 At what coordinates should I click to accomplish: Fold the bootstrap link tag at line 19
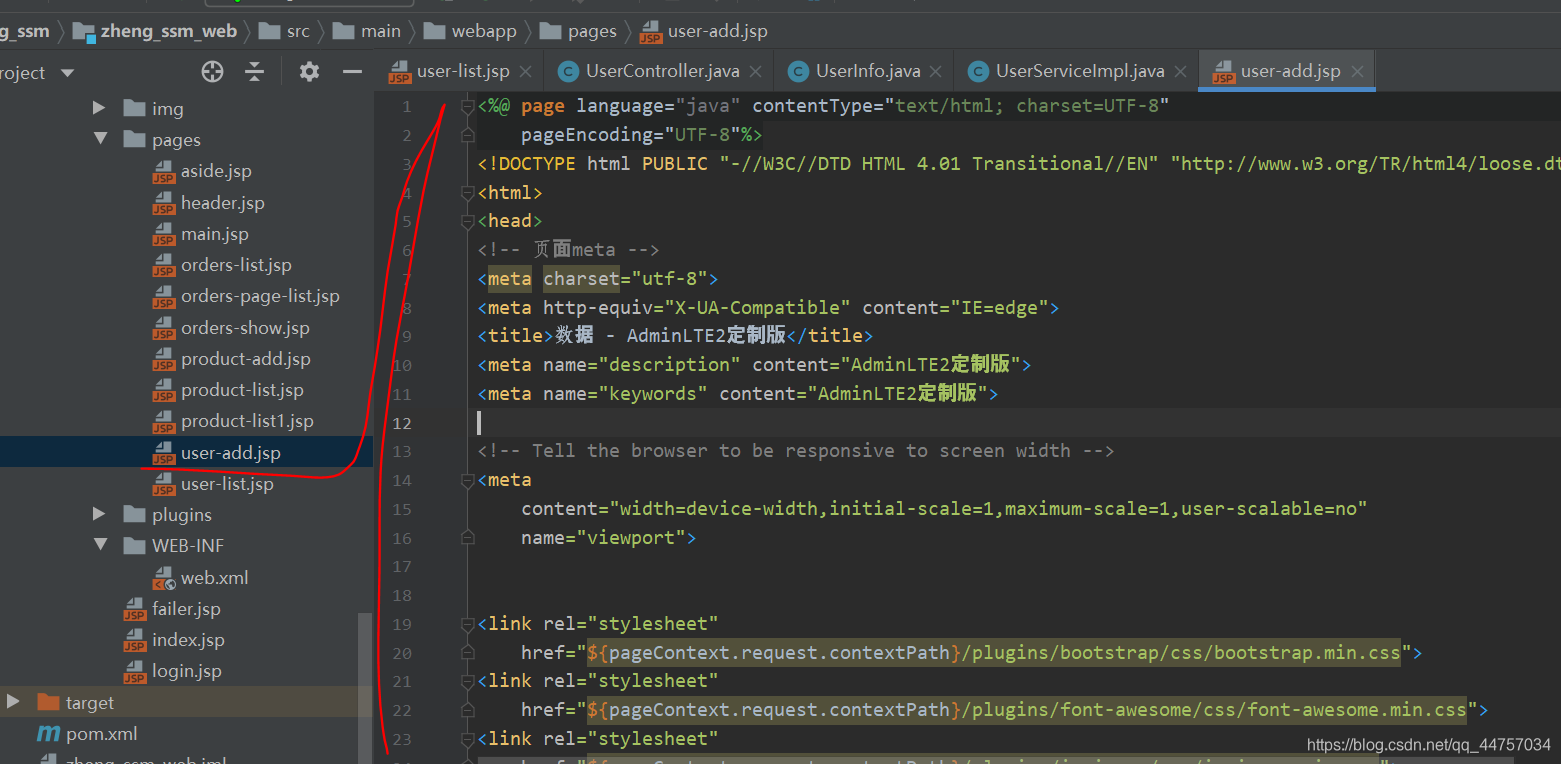[x=467, y=625]
